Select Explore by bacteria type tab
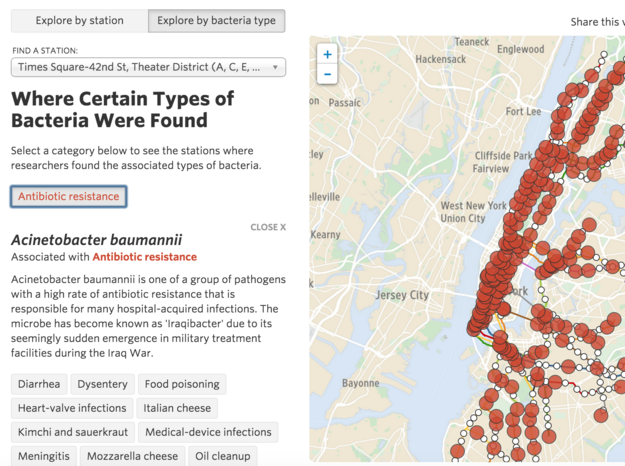The image size is (625, 466). 216,21
